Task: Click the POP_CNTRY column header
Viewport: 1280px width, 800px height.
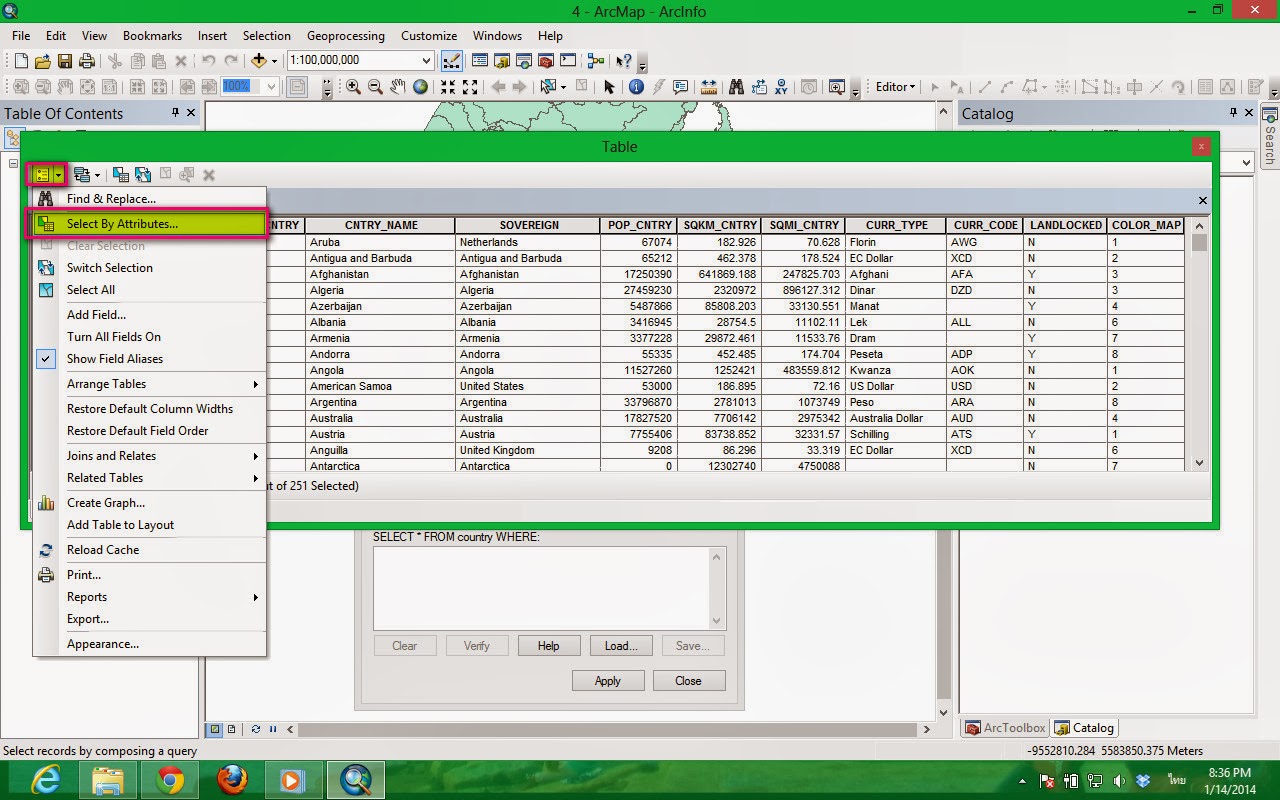Action: [x=639, y=226]
